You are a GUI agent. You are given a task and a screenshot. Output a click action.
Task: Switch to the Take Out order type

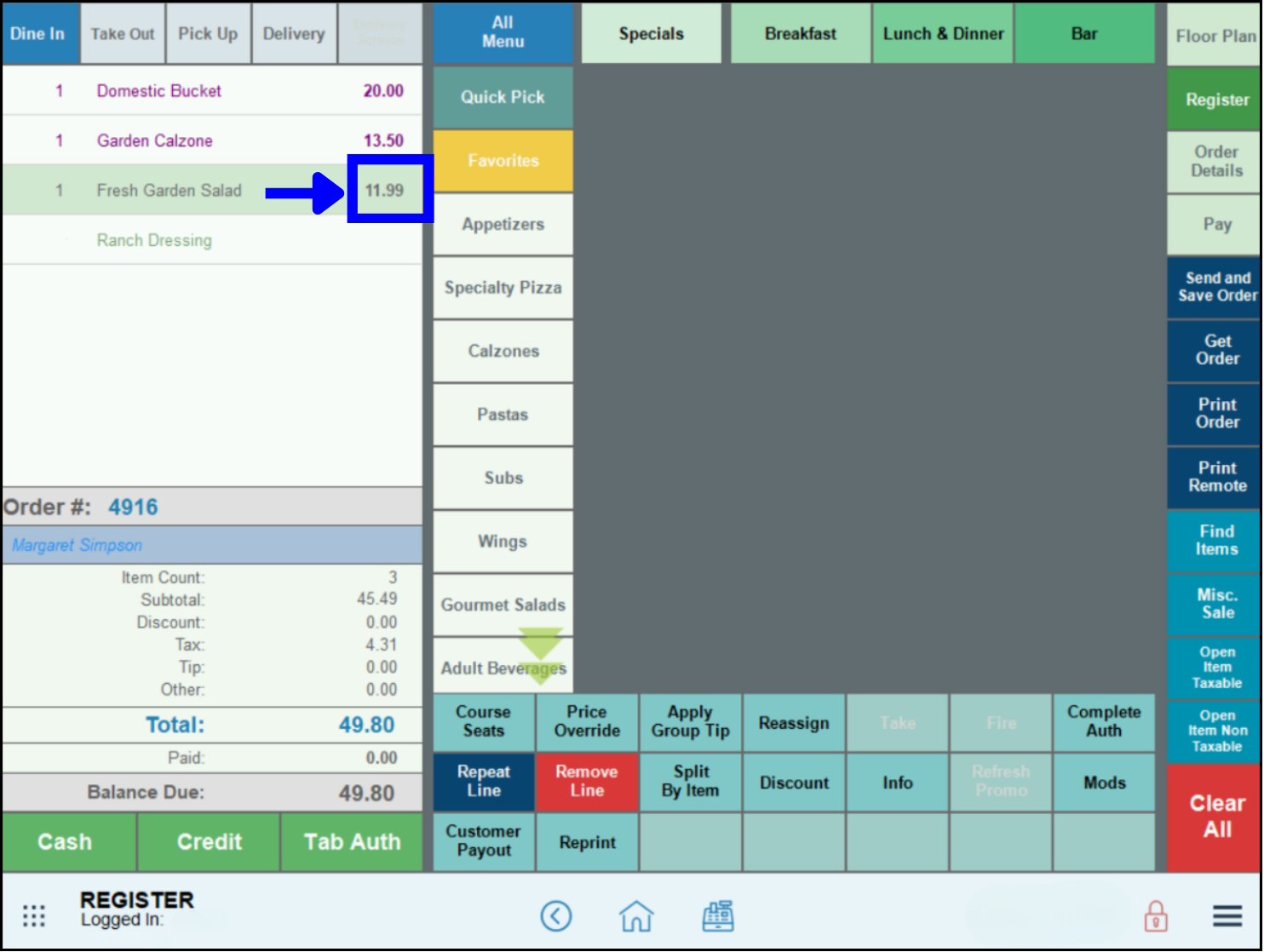(123, 34)
